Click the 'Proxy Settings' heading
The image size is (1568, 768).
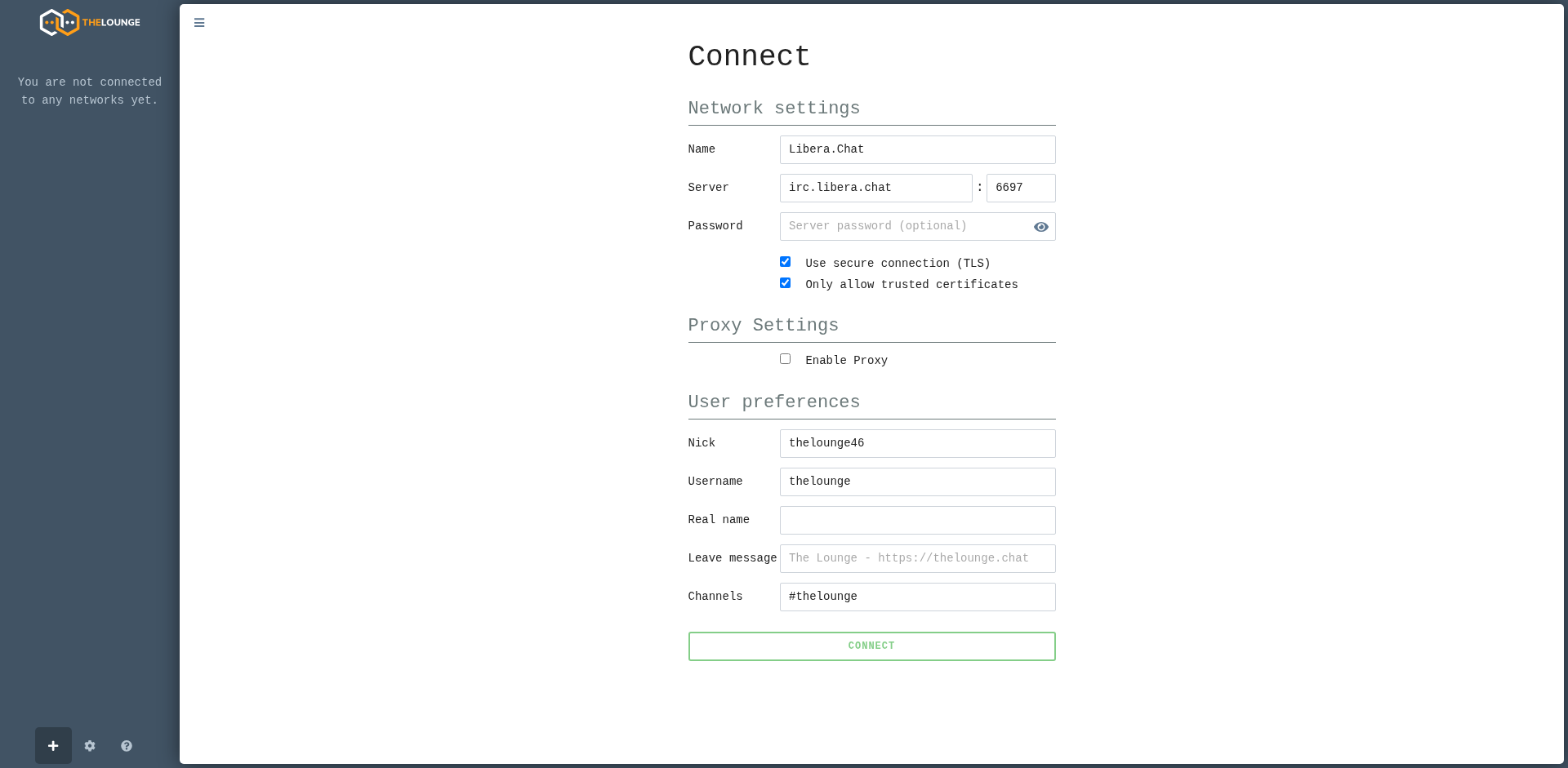(763, 326)
